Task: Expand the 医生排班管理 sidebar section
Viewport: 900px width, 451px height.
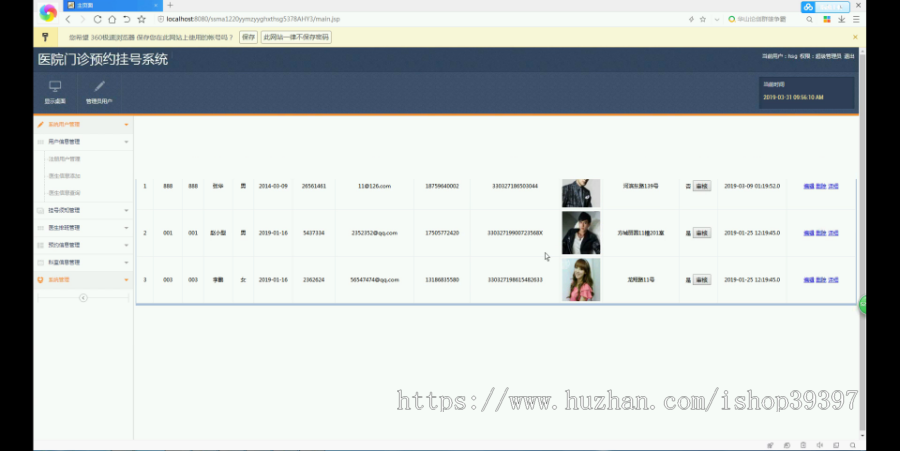Action: pos(83,228)
